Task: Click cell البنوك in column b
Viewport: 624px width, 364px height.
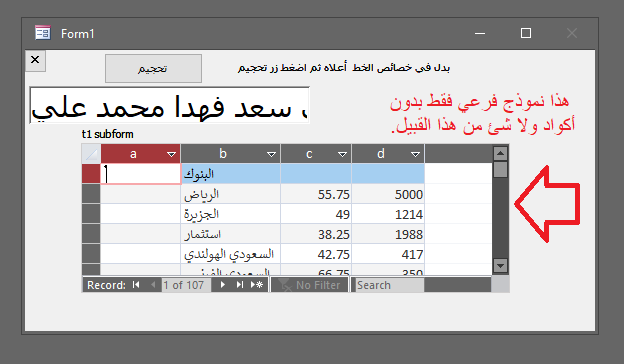Action: coord(231,174)
